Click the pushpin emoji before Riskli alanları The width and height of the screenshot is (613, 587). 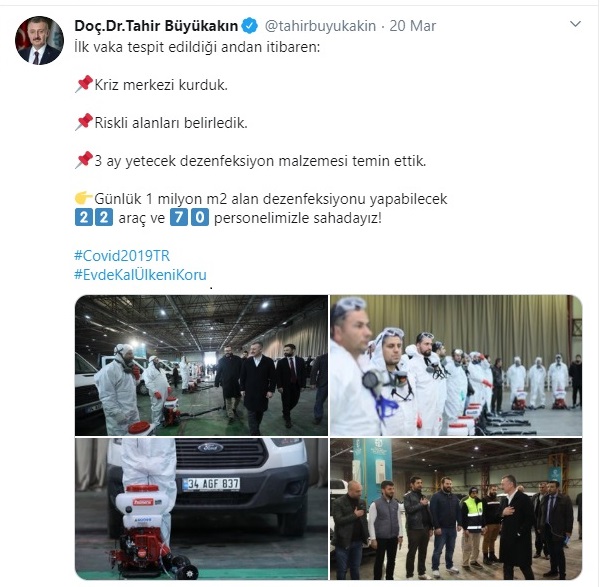click(x=84, y=122)
